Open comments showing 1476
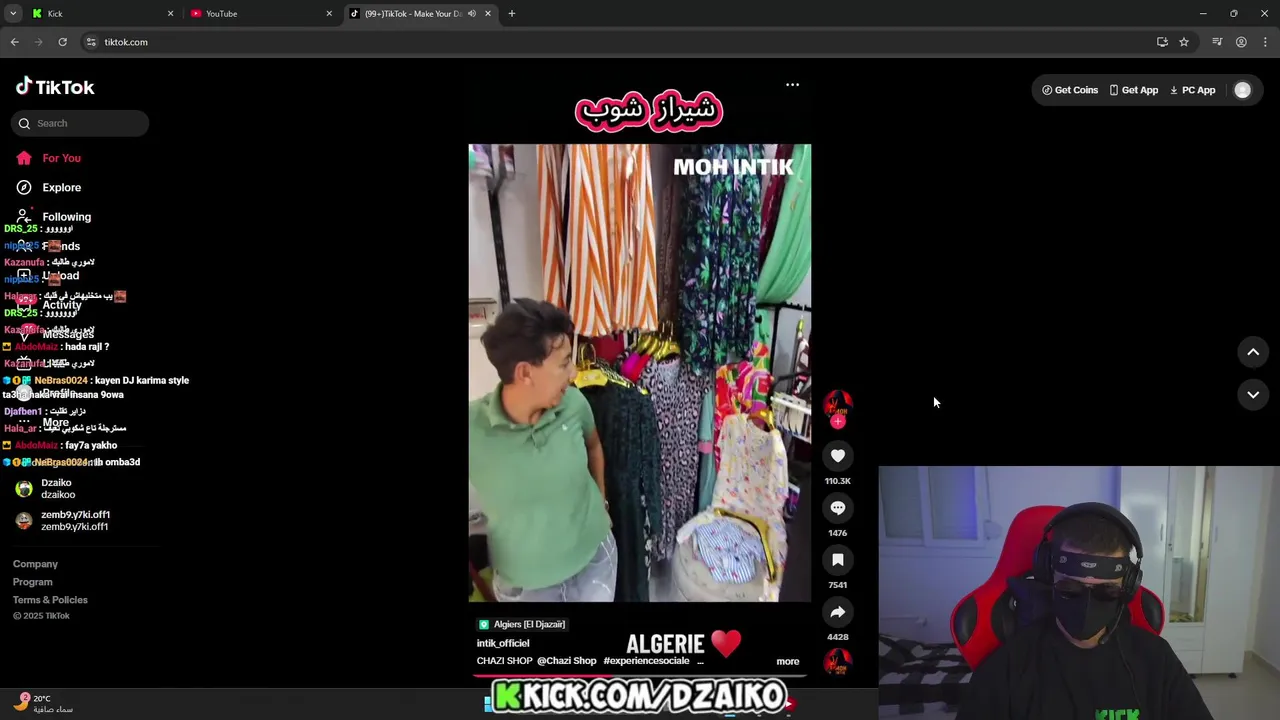This screenshot has height=720, width=1280. tap(838, 508)
